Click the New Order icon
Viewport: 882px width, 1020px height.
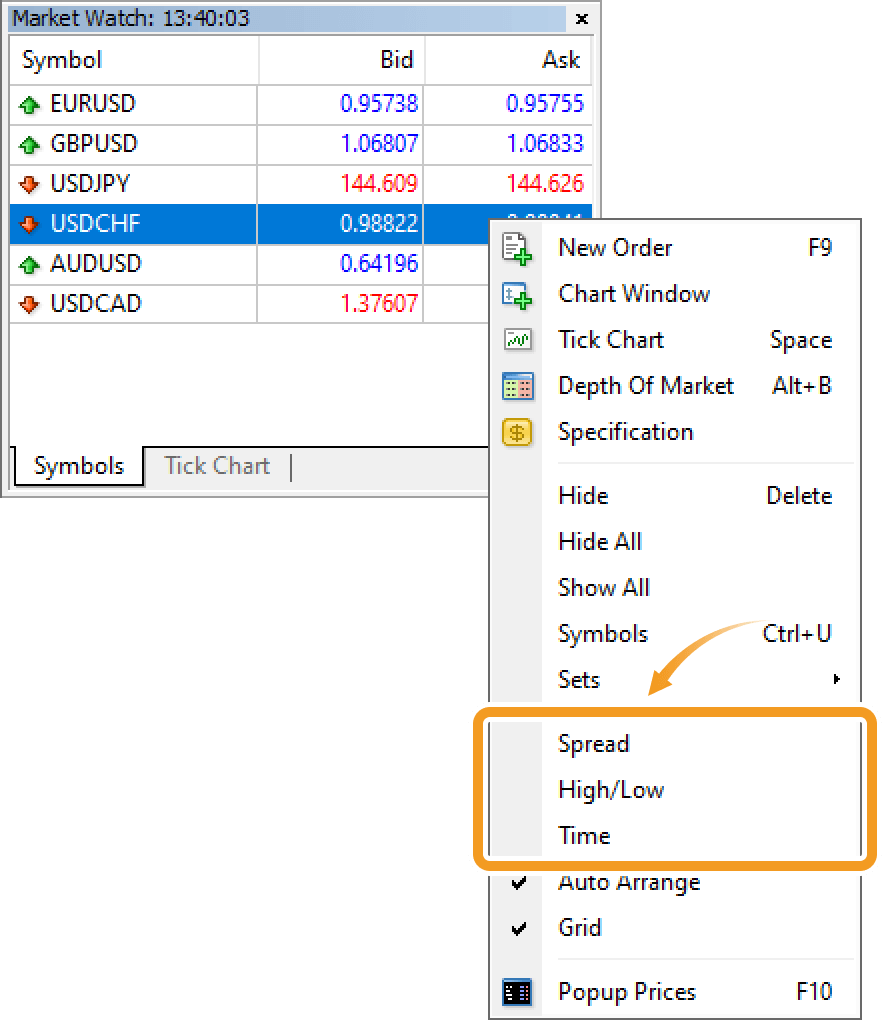(518, 249)
